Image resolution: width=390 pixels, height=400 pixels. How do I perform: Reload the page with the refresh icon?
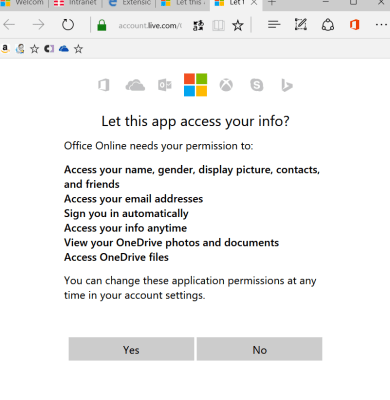coord(68,25)
